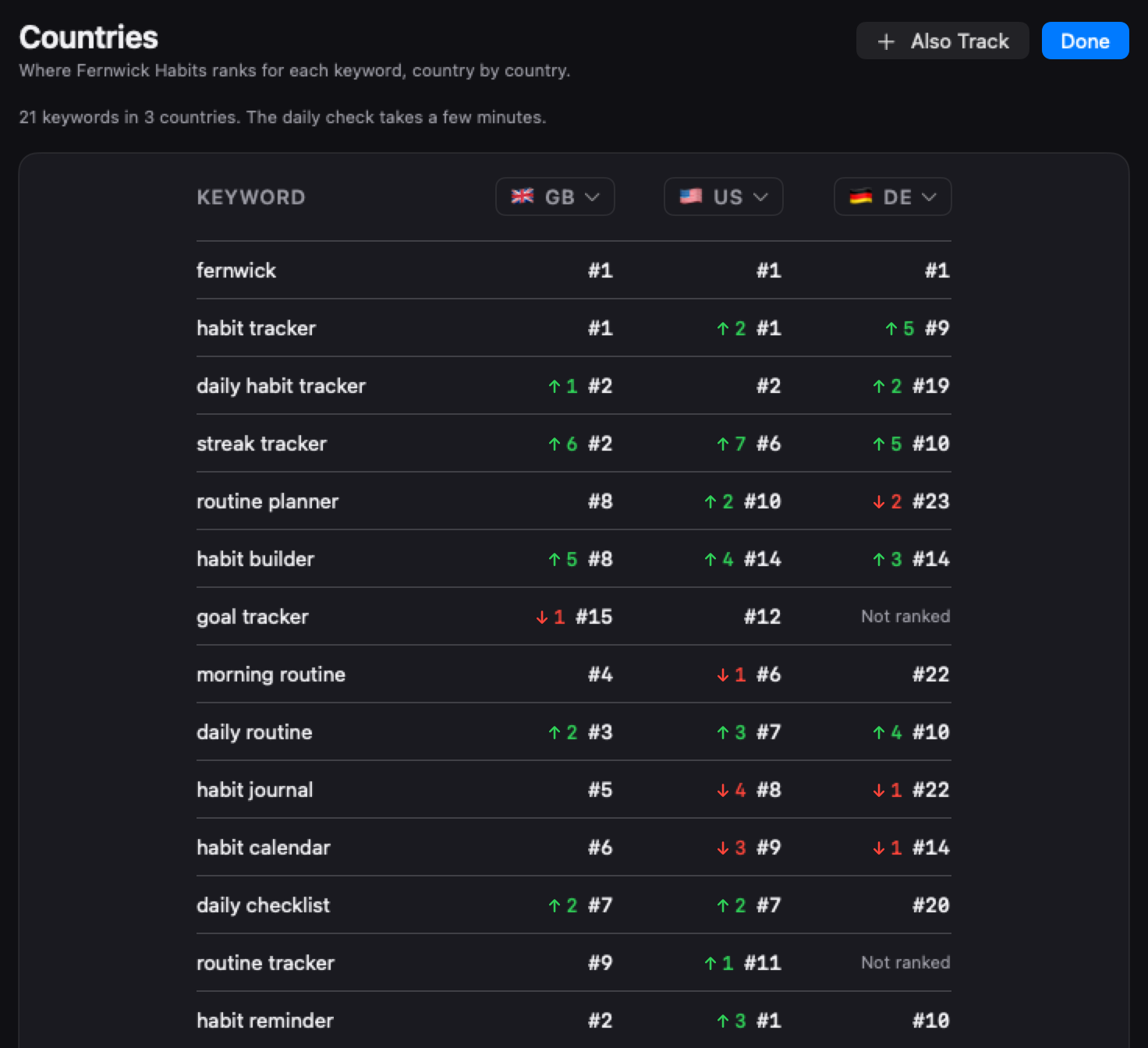Click the blue Done button

(x=1085, y=41)
